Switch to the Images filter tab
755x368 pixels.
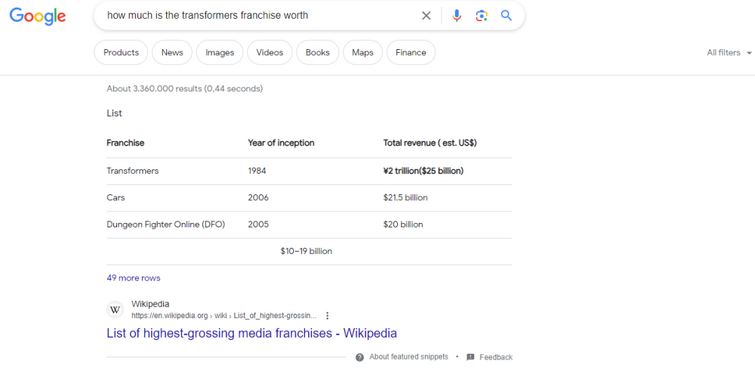(x=220, y=53)
